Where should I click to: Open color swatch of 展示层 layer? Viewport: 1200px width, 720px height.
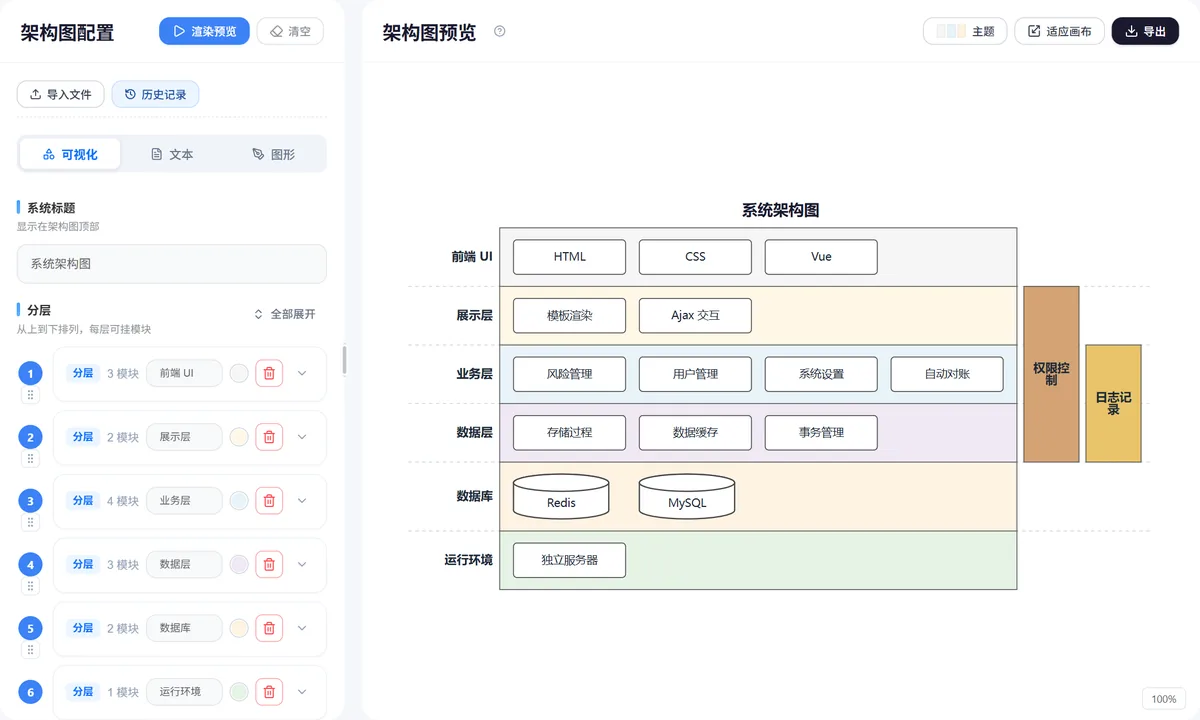click(239, 437)
